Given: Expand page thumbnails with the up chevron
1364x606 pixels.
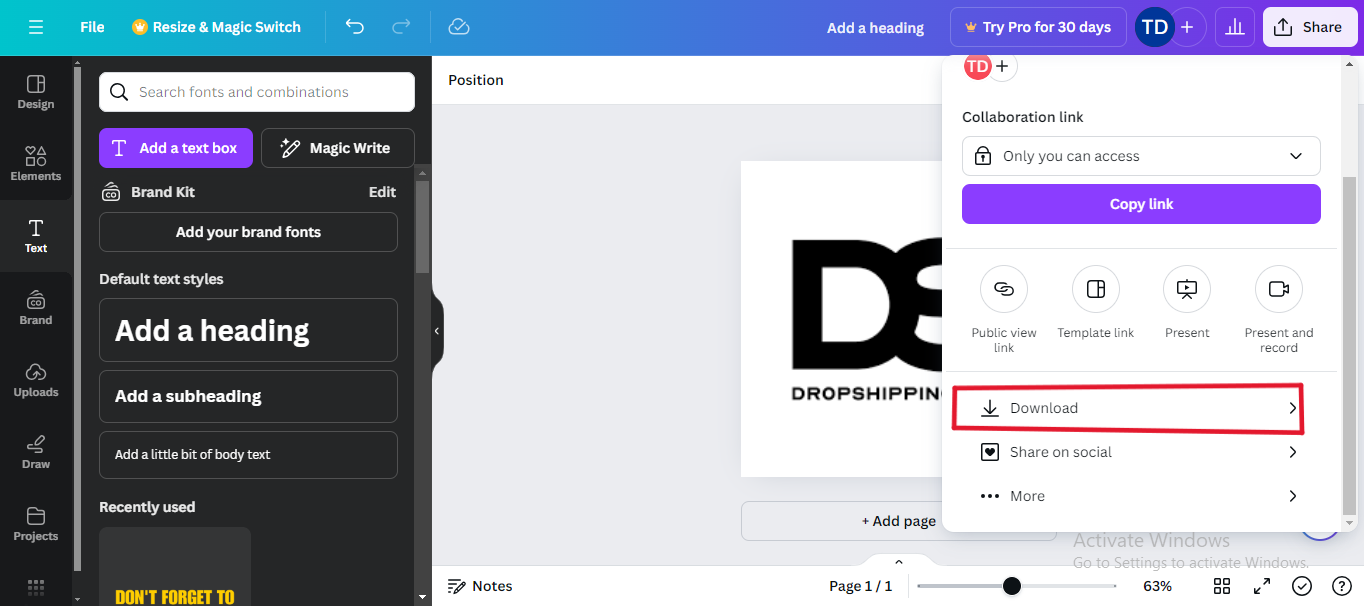Looking at the screenshot, I should click(x=898, y=561).
